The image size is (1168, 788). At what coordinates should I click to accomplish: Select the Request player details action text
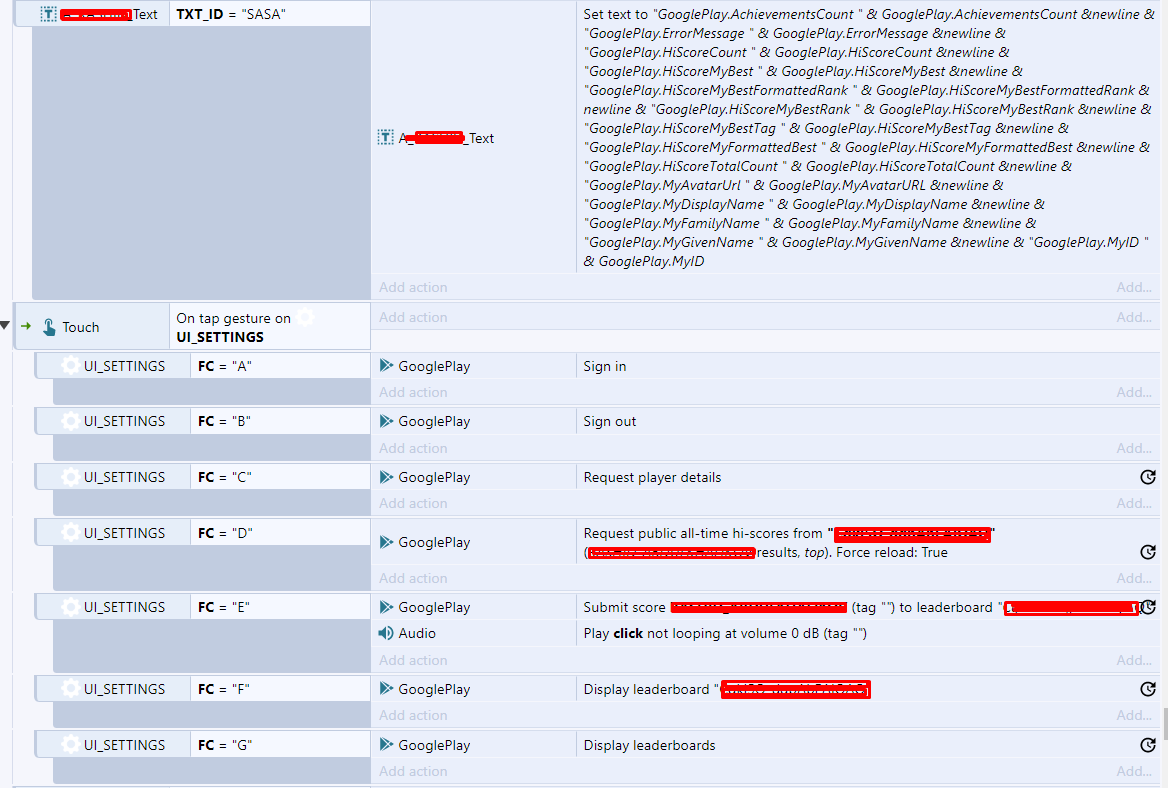[x=652, y=477]
